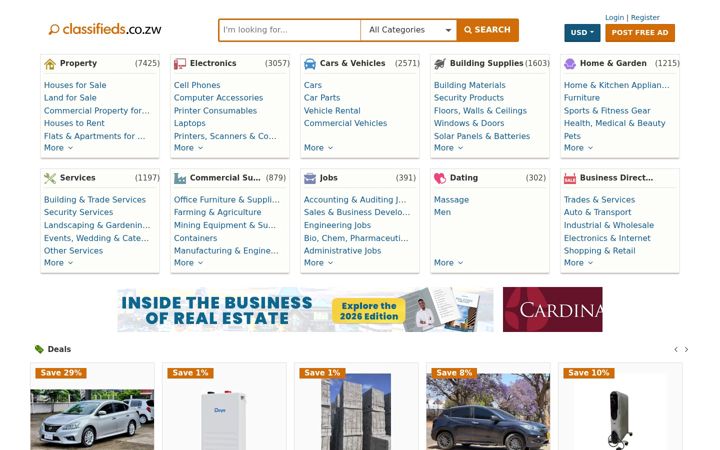Image resolution: width=720 pixels, height=450 pixels.
Task: Go to next deals with right arrow
Action: click(x=686, y=349)
